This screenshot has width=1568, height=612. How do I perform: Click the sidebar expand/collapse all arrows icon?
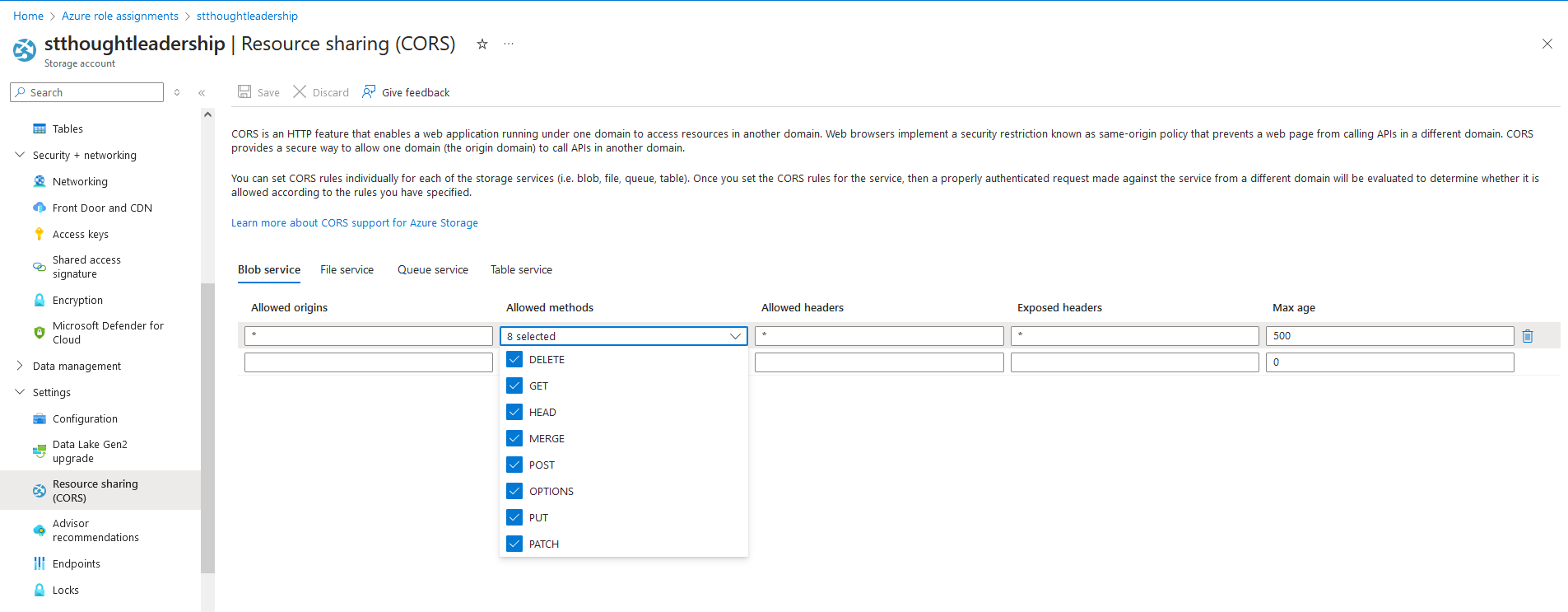(x=177, y=92)
